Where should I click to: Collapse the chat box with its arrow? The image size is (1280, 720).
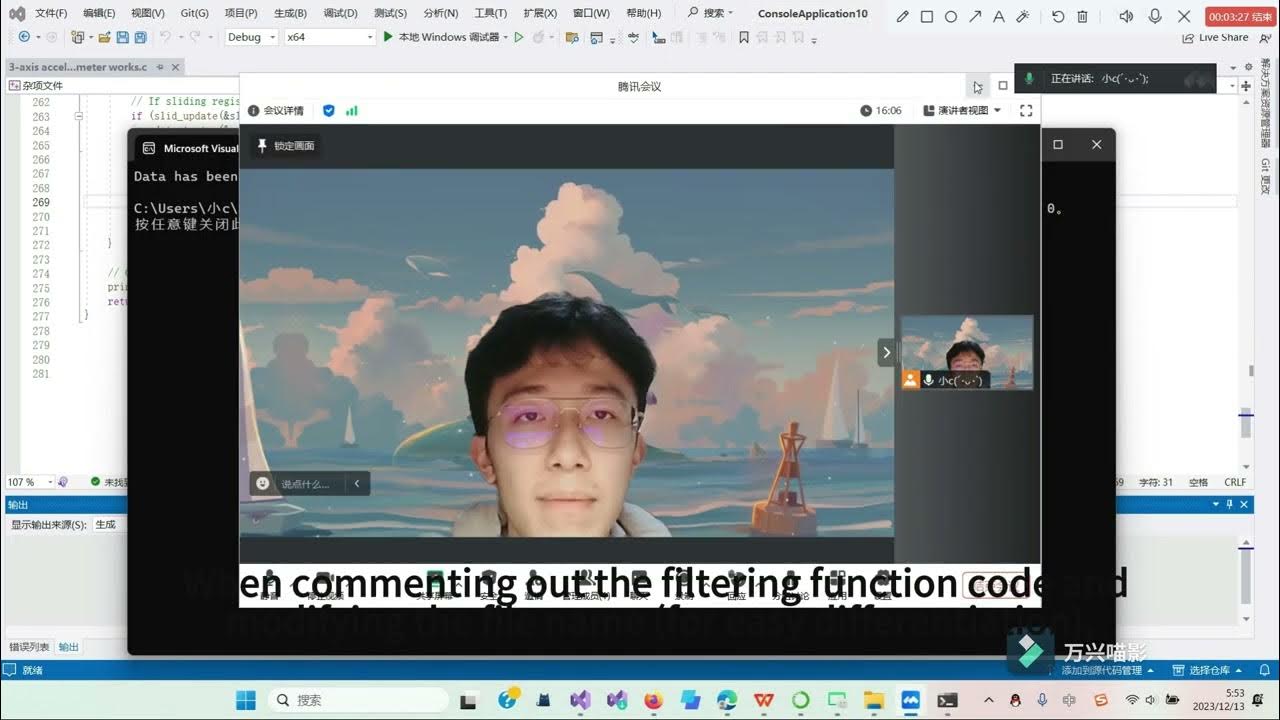pos(357,484)
